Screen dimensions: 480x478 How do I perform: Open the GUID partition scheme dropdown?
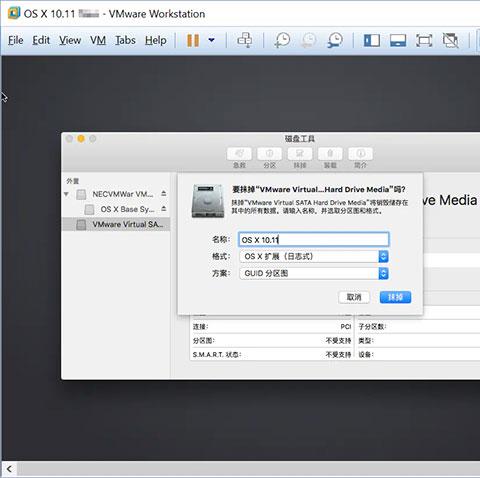314,273
